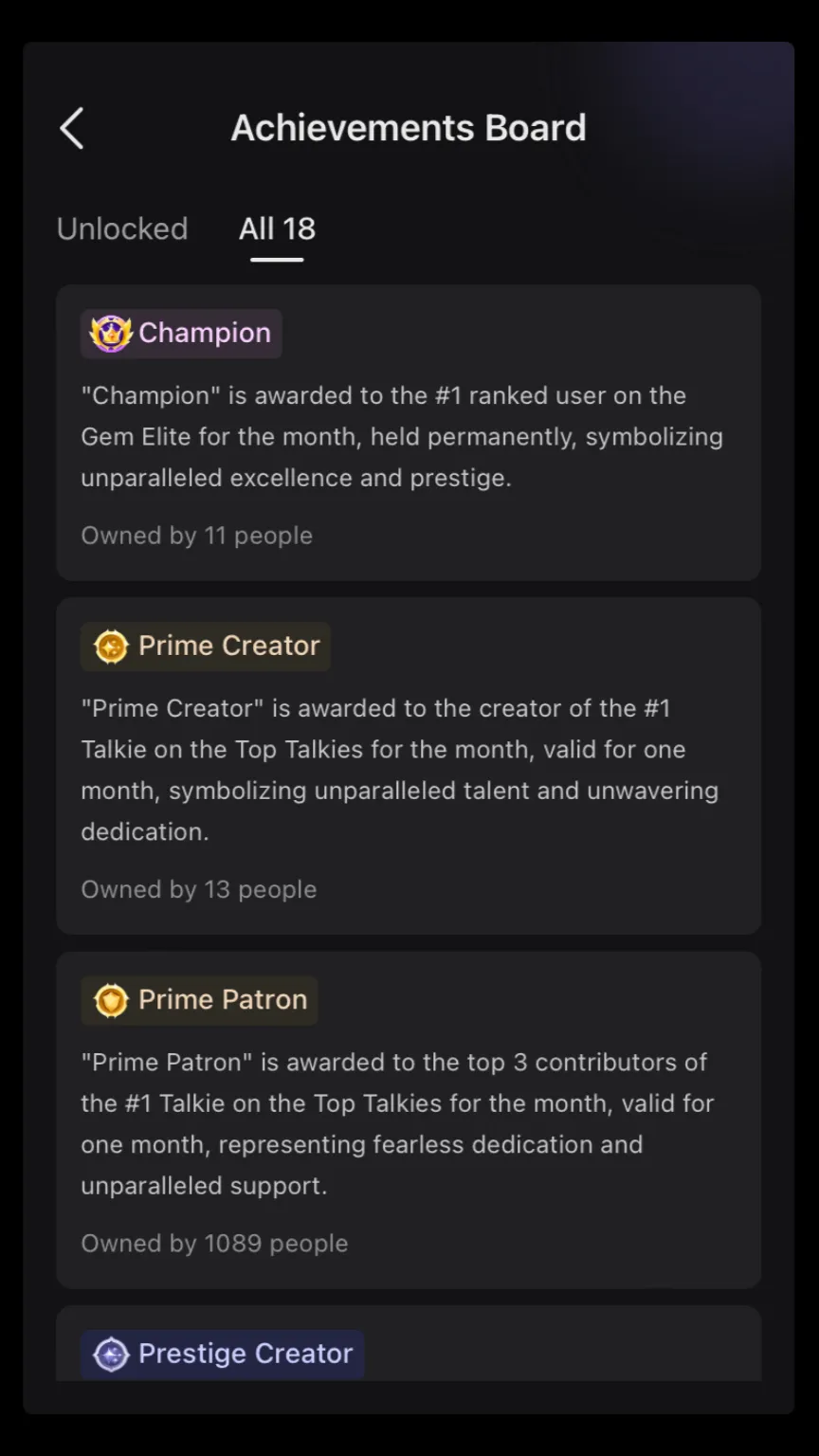
Task: Switch to the Unlocked tab
Action: coord(122,228)
